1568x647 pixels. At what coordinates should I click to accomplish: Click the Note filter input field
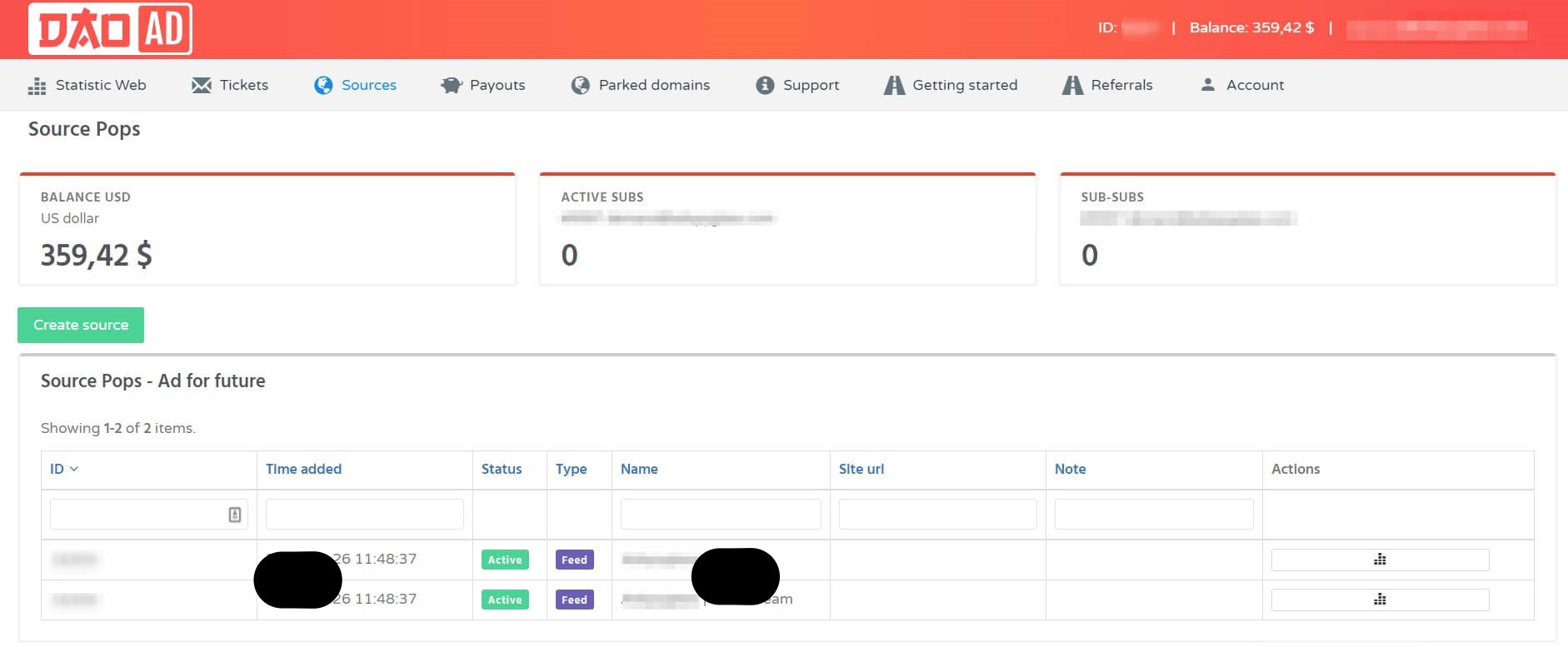1153,515
